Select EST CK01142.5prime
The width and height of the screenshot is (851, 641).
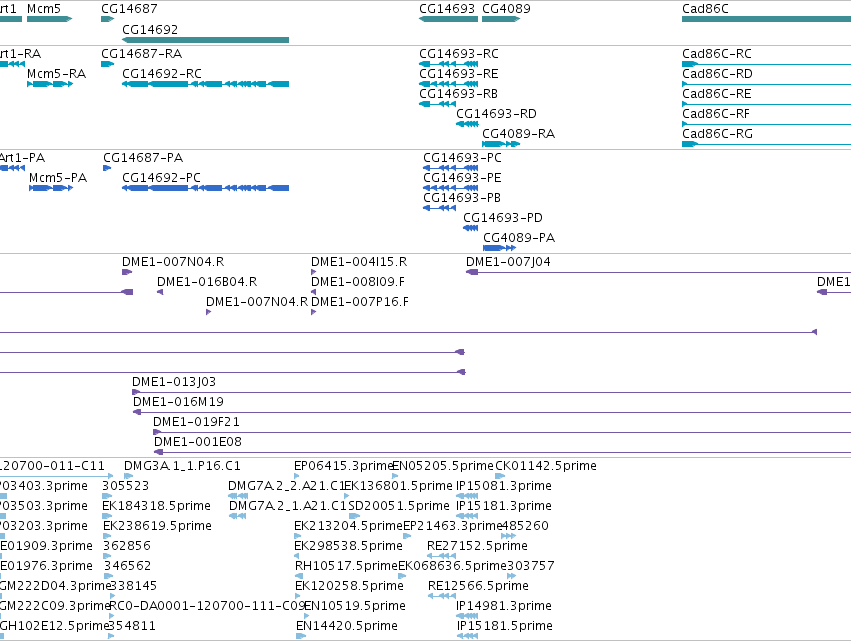point(500,476)
